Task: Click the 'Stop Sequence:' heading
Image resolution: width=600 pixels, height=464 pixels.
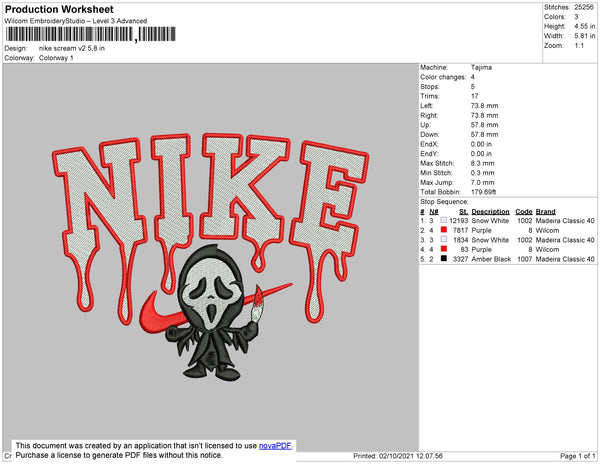Action: [x=444, y=202]
